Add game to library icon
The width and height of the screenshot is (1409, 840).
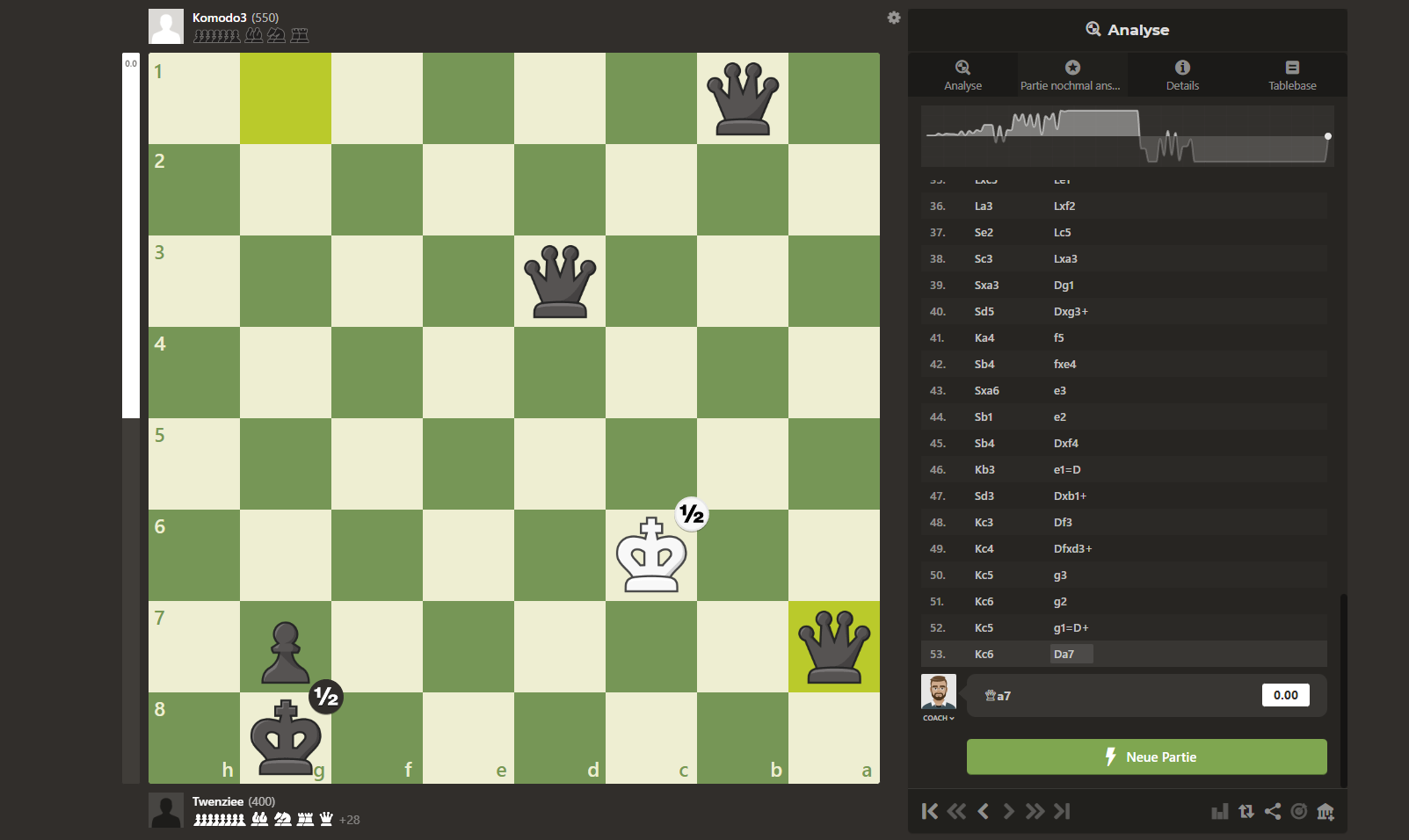tap(1325, 811)
